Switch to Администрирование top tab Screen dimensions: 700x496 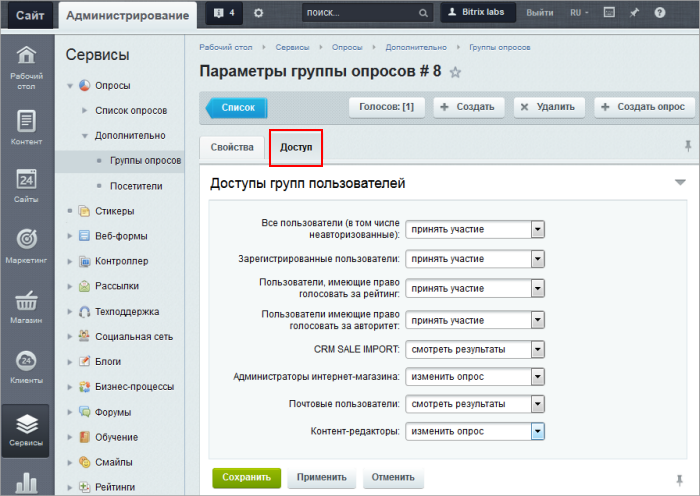(128, 16)
